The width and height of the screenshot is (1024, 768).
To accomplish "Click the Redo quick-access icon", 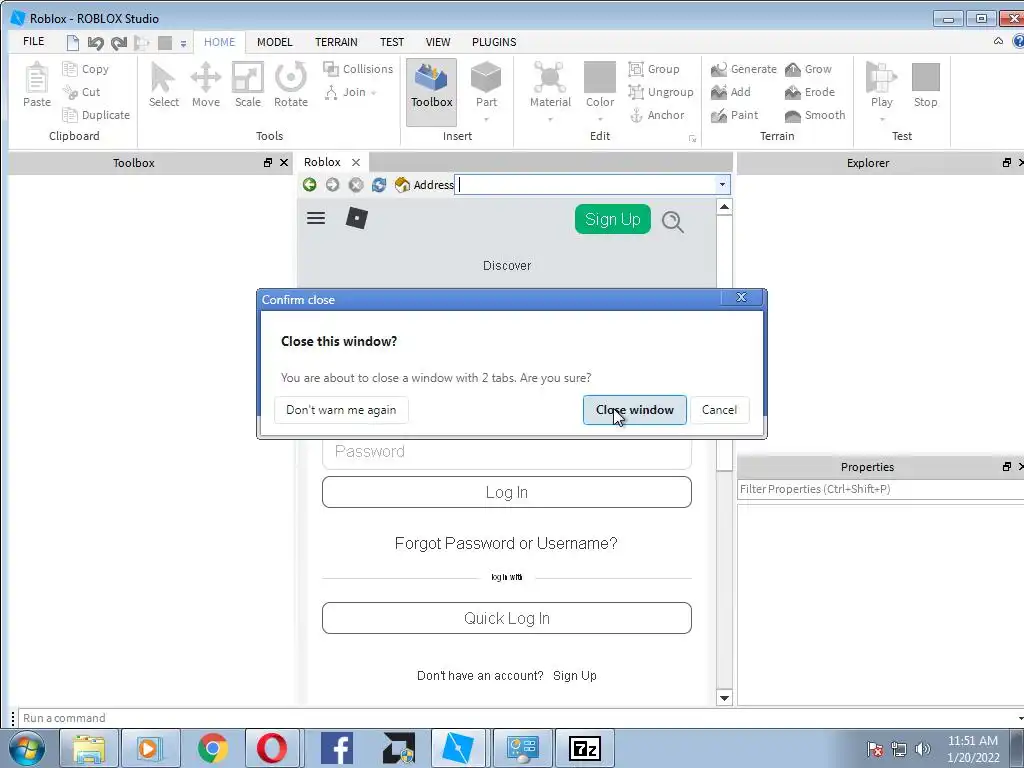I will coord(118,43).
